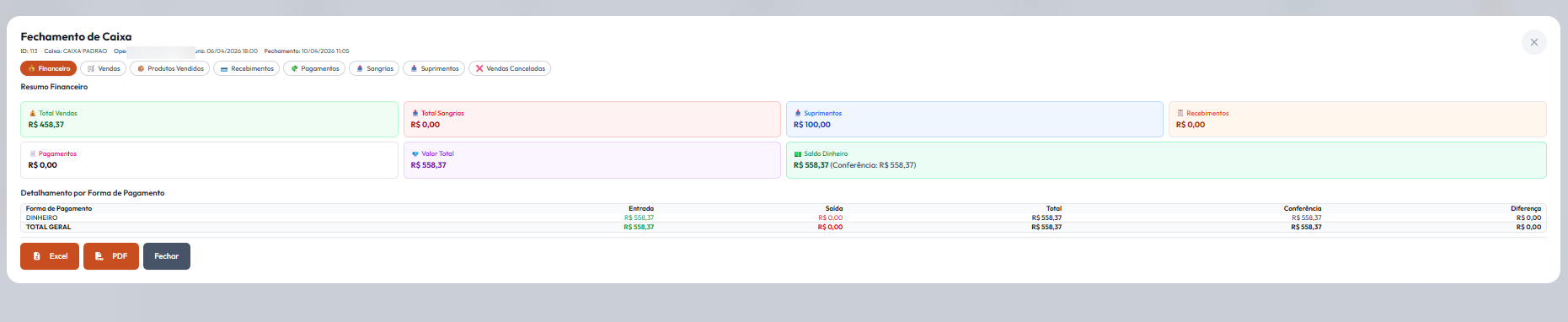Select the R$ 0,00 value in Pagamentos card
The height and width of the screenshot is (322, 1568).
(x=43, y=165)
